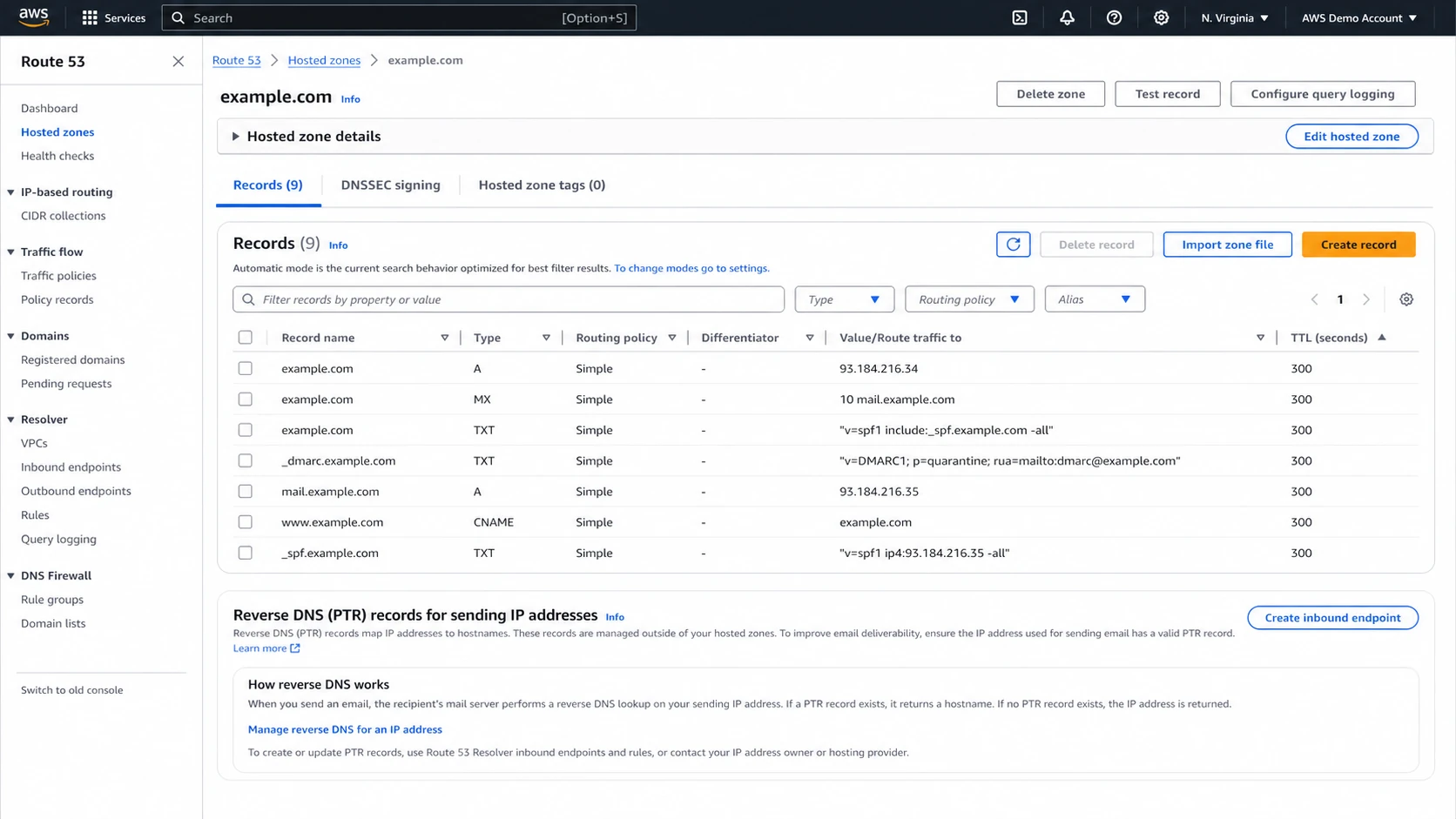Image resolution: width=1456 pixels, height=819 pixels.
Task: Switch to the DNSSEC signing tab
Action: click(390, 185)
